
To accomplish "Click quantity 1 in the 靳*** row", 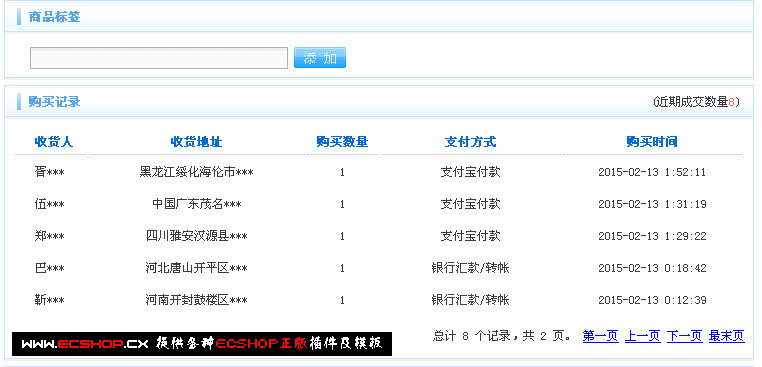I will (342, 300).
